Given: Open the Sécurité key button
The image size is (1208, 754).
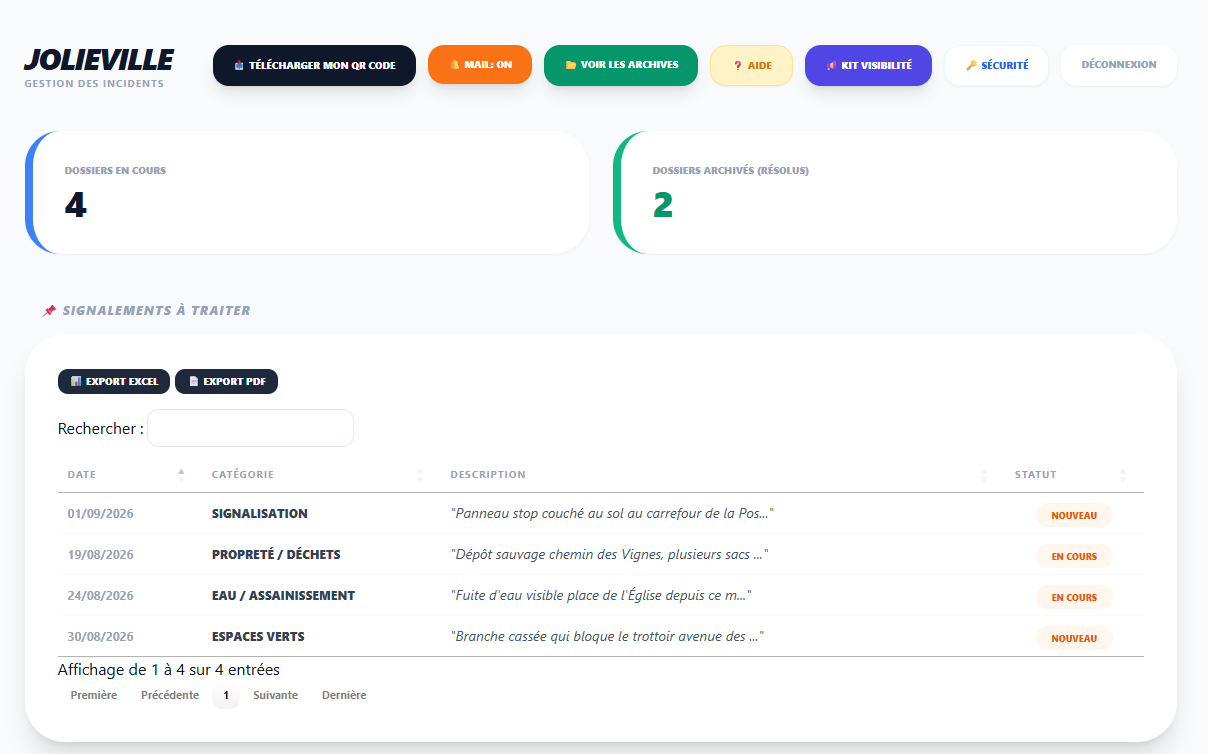Looking at the screenshot, I should click(x=996, y=65).
